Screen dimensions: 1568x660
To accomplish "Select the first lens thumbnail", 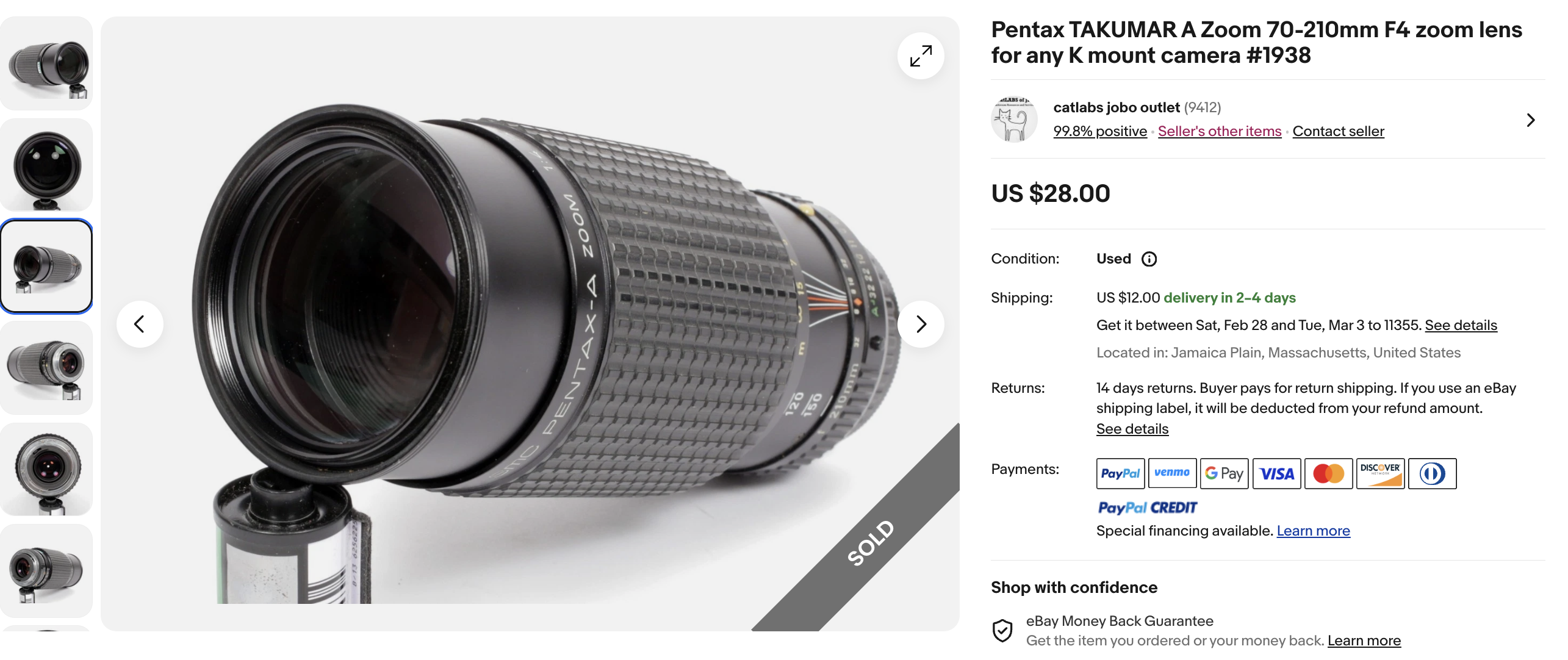I will tap(46, 64).
